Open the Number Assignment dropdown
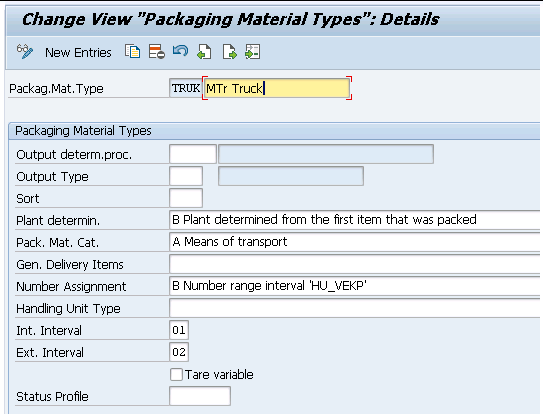The image size is (543, 414). tap(355, 286)
